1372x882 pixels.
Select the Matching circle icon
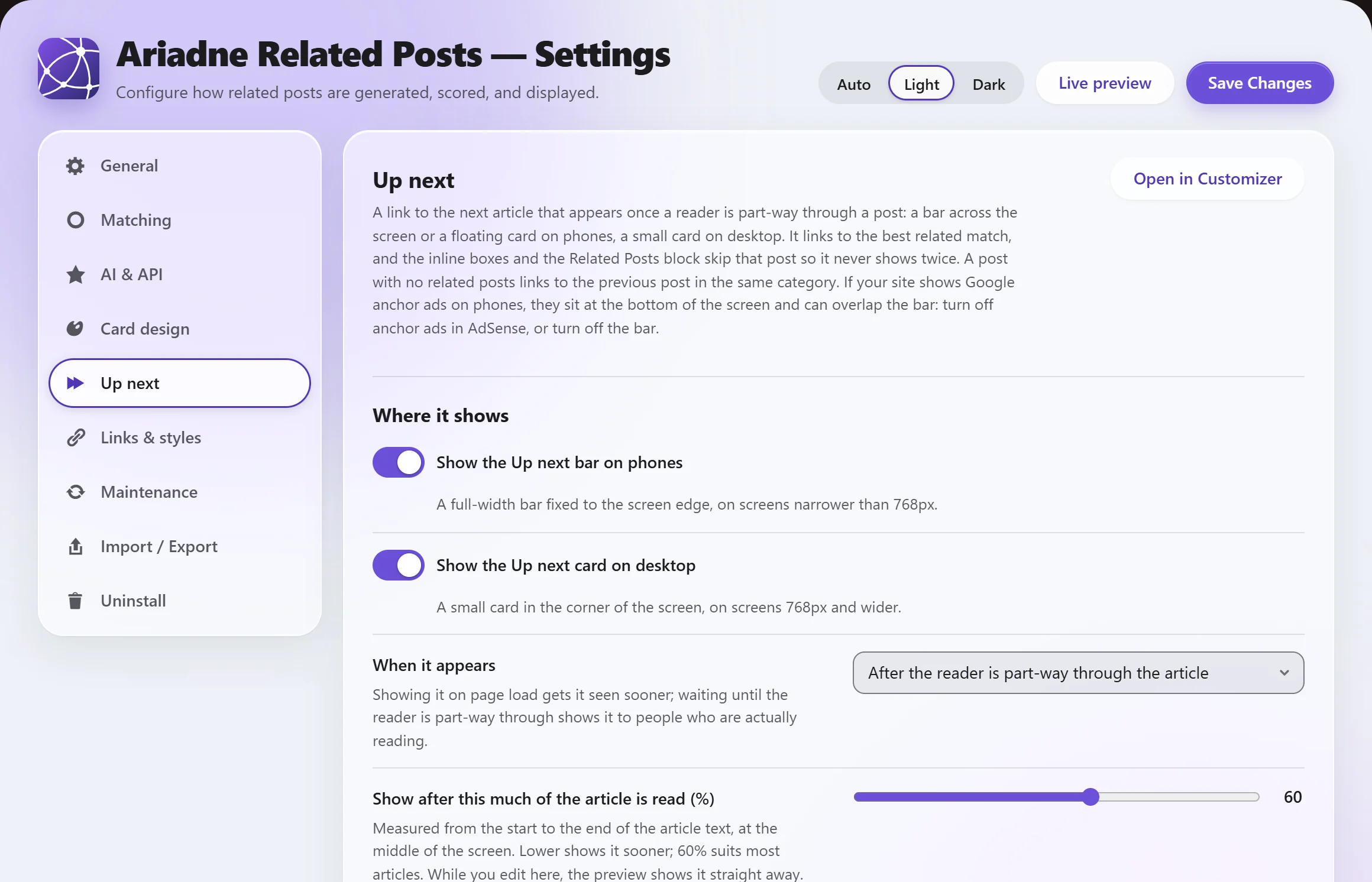click(x=75, y=220)
